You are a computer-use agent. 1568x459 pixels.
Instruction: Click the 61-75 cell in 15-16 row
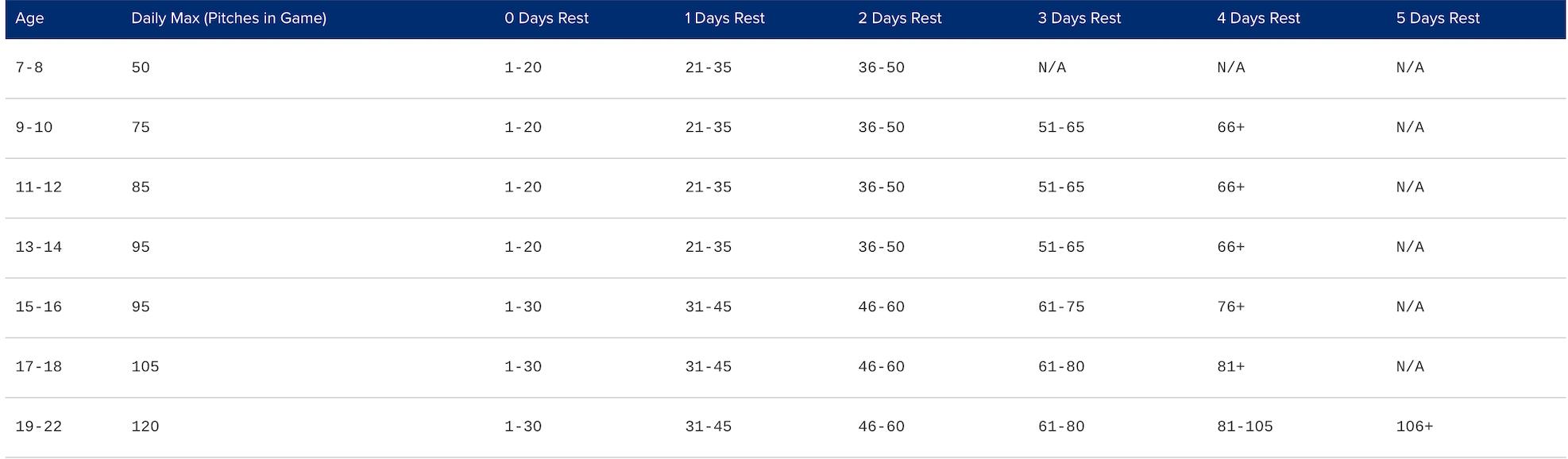(x=1061, y=307)
